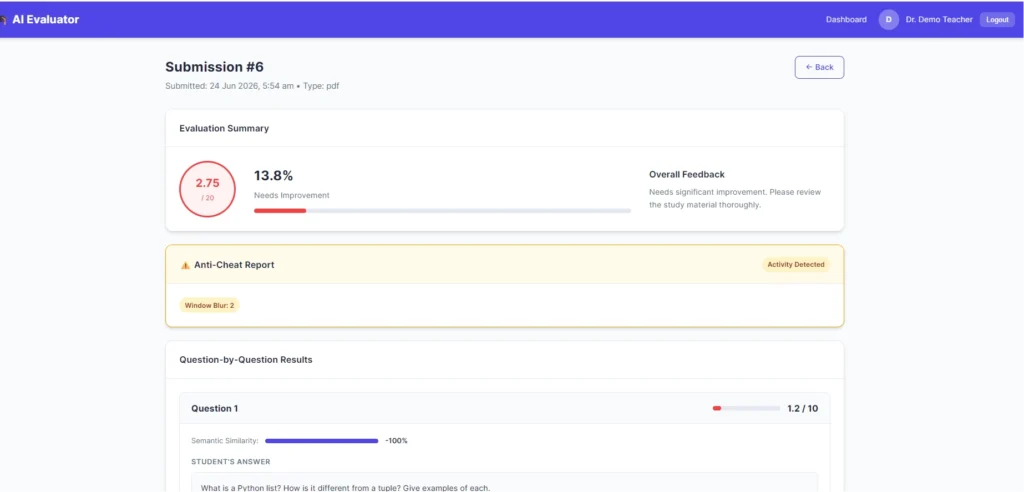1024x492 pixels.
Task: Click the feedback text about study material
Action: point(735,199)
